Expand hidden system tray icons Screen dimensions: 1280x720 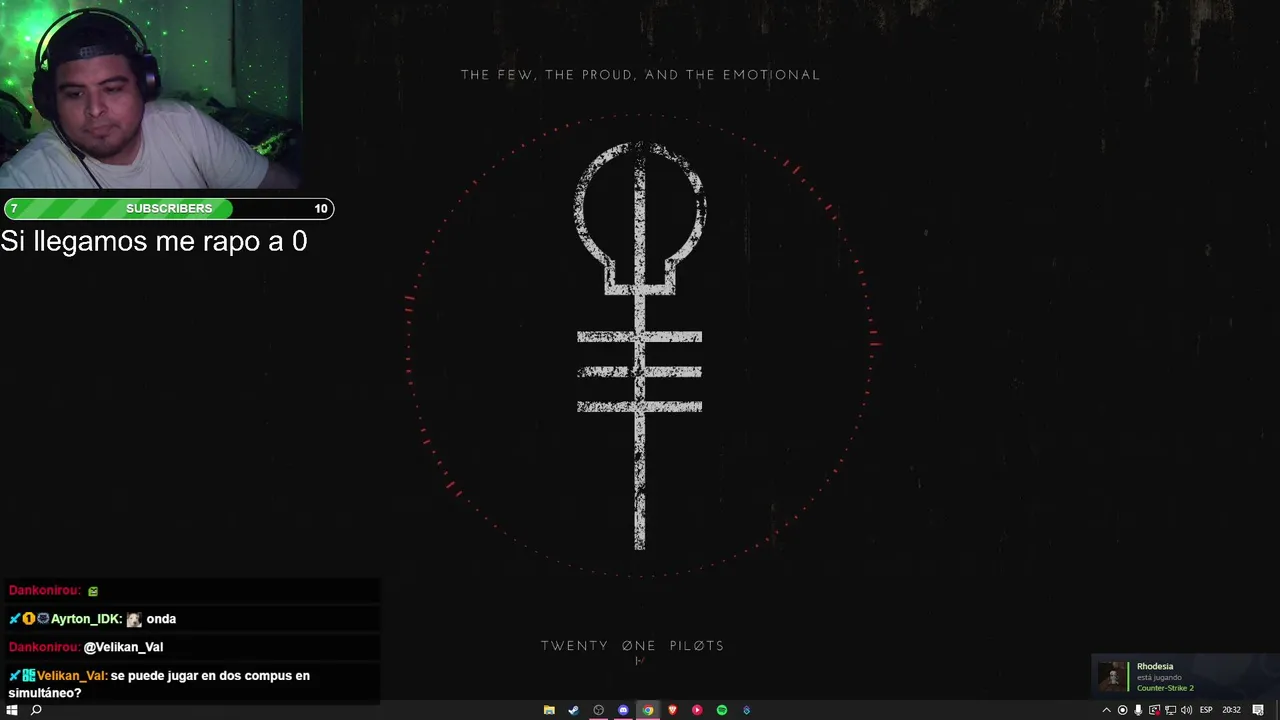tap(1106, 710)
